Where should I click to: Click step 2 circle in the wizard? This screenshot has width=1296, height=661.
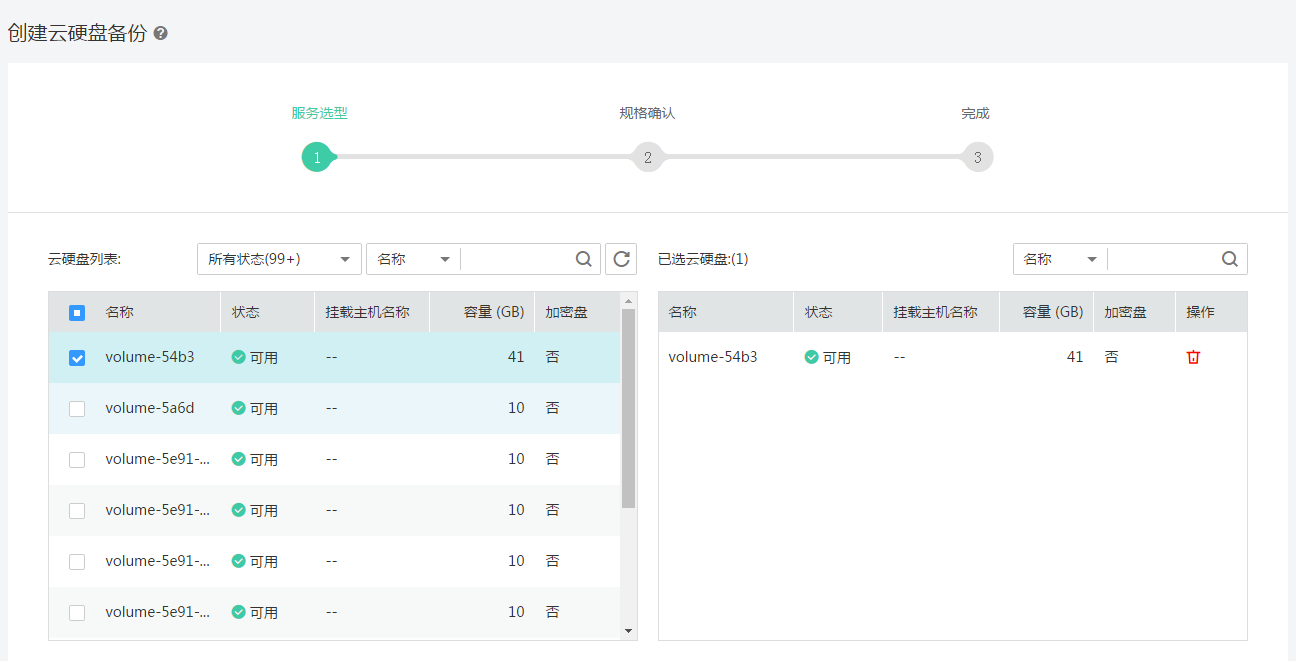coord(648,157)
